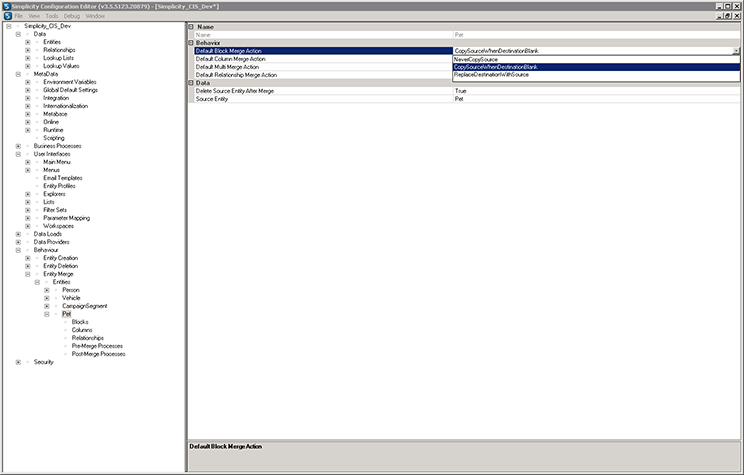Expand the Security tree node

point(18,362)
